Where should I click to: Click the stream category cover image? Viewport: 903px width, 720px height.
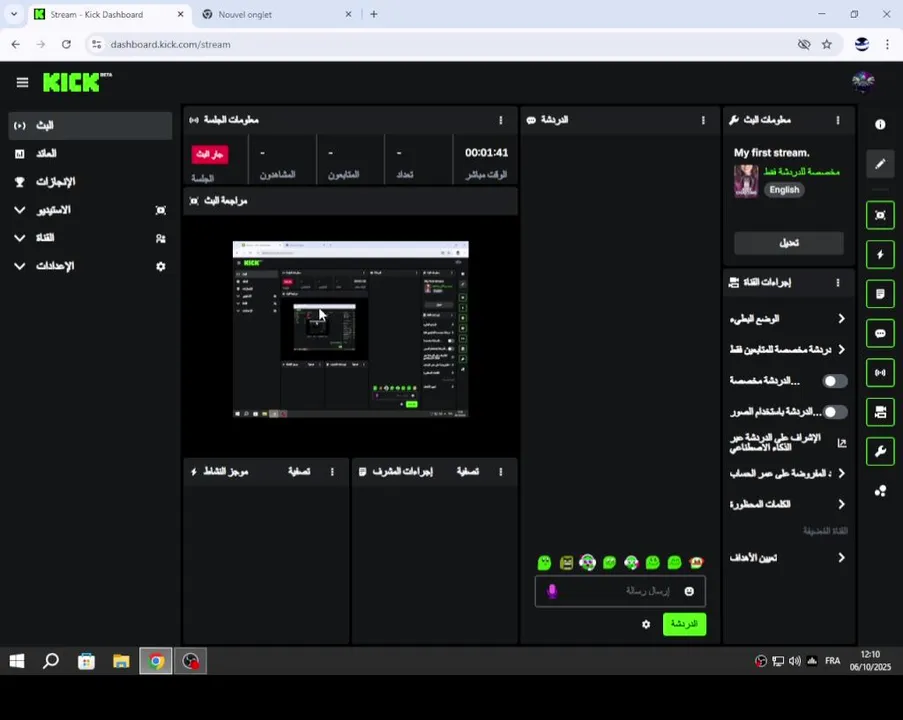pyautogui.click(x=746, y=181)
